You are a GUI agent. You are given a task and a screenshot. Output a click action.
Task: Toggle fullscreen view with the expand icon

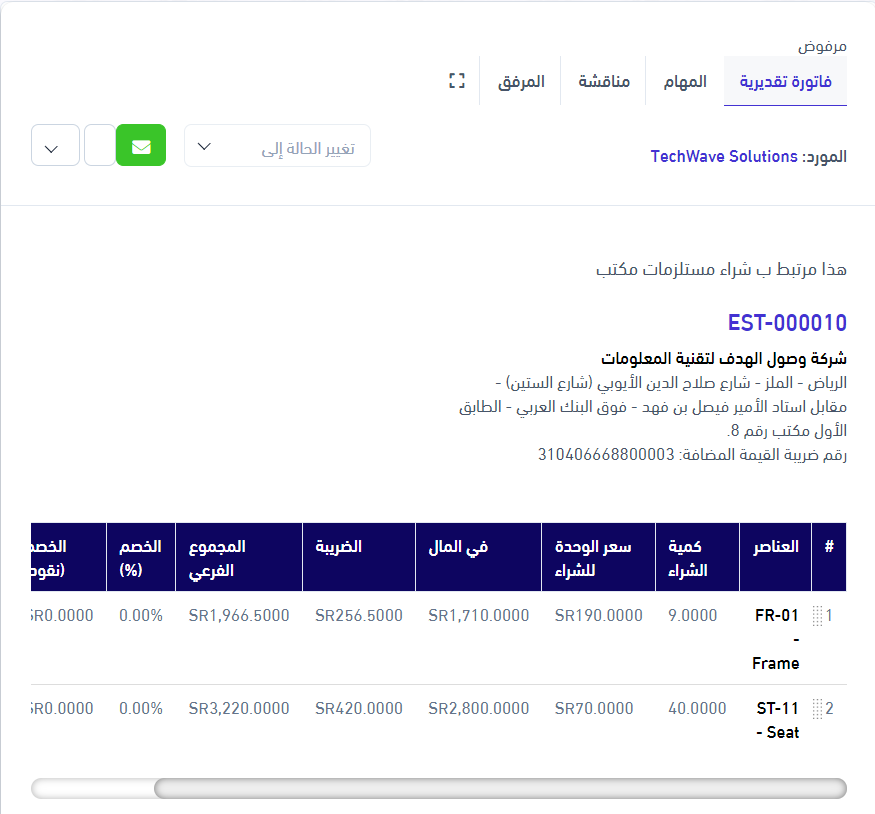[457, 81]
